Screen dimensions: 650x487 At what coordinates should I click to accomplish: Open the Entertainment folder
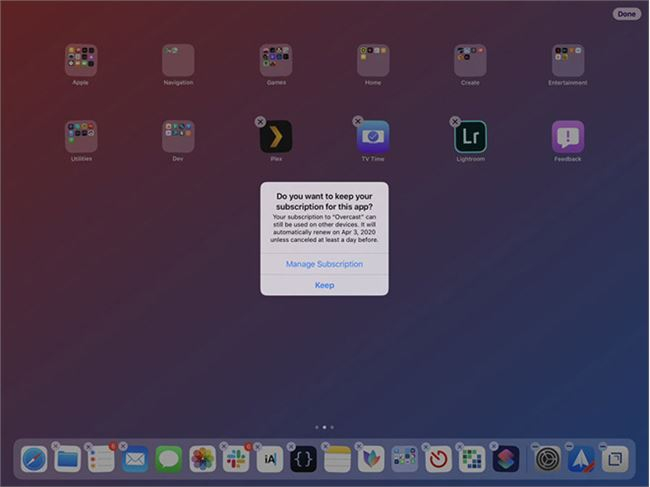[568, 60]
